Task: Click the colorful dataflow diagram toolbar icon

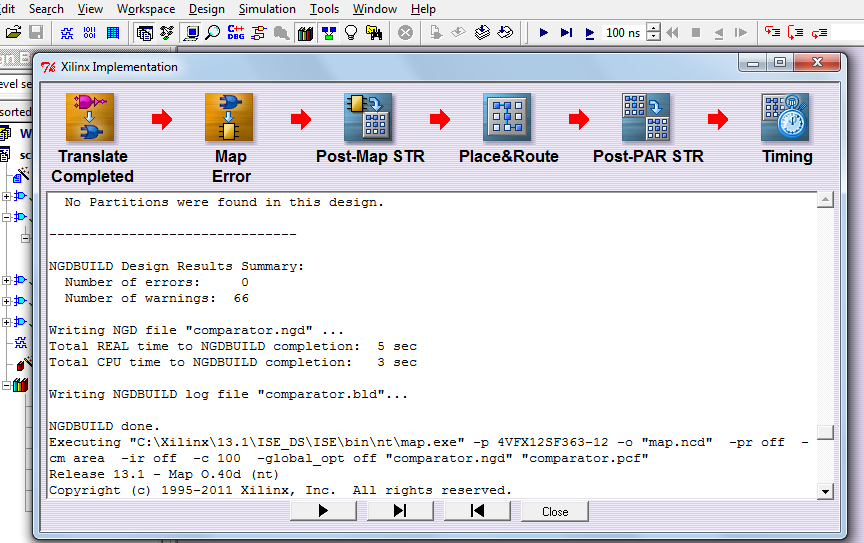Action: click(167, 33)
